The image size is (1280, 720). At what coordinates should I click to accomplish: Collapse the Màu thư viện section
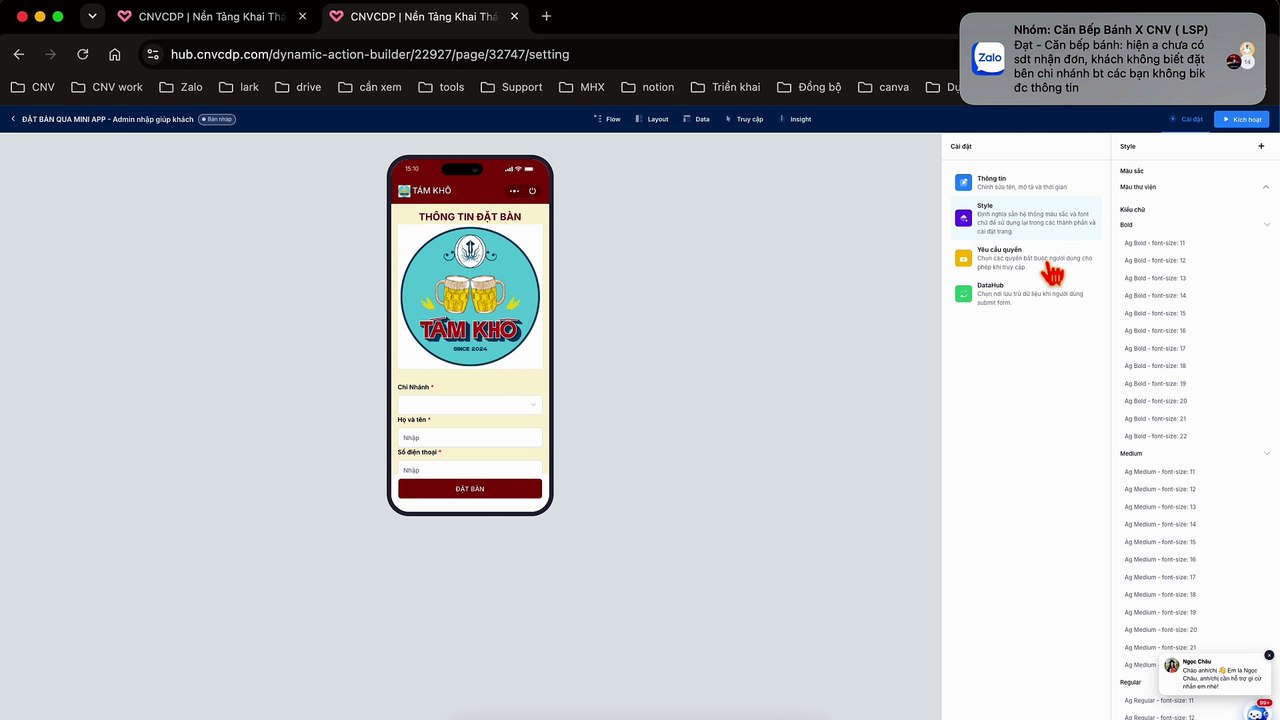click(1266, 187)
